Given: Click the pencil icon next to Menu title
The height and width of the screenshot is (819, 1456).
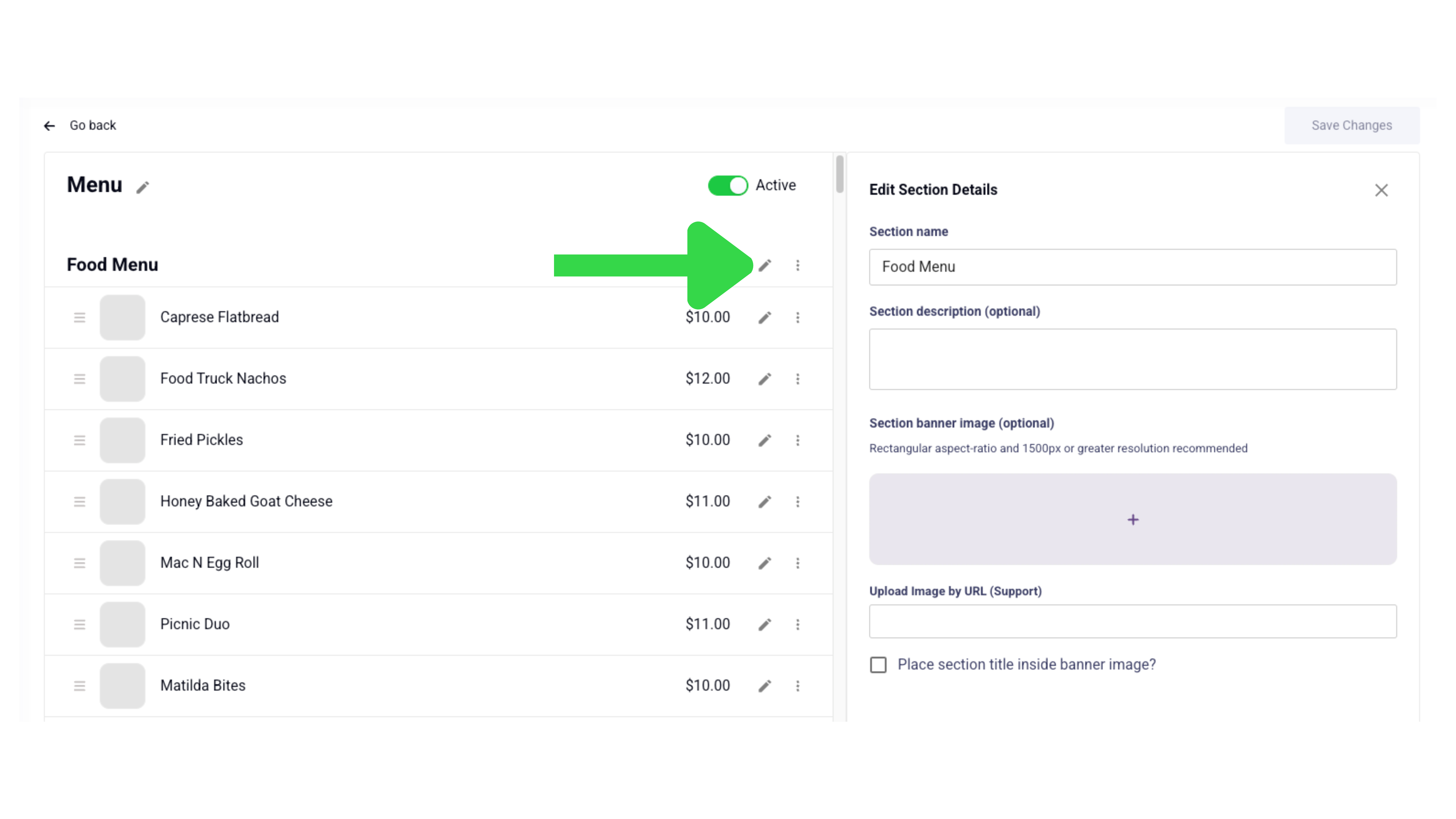Looking at the screenshot, I should click(x=142, y=187).
